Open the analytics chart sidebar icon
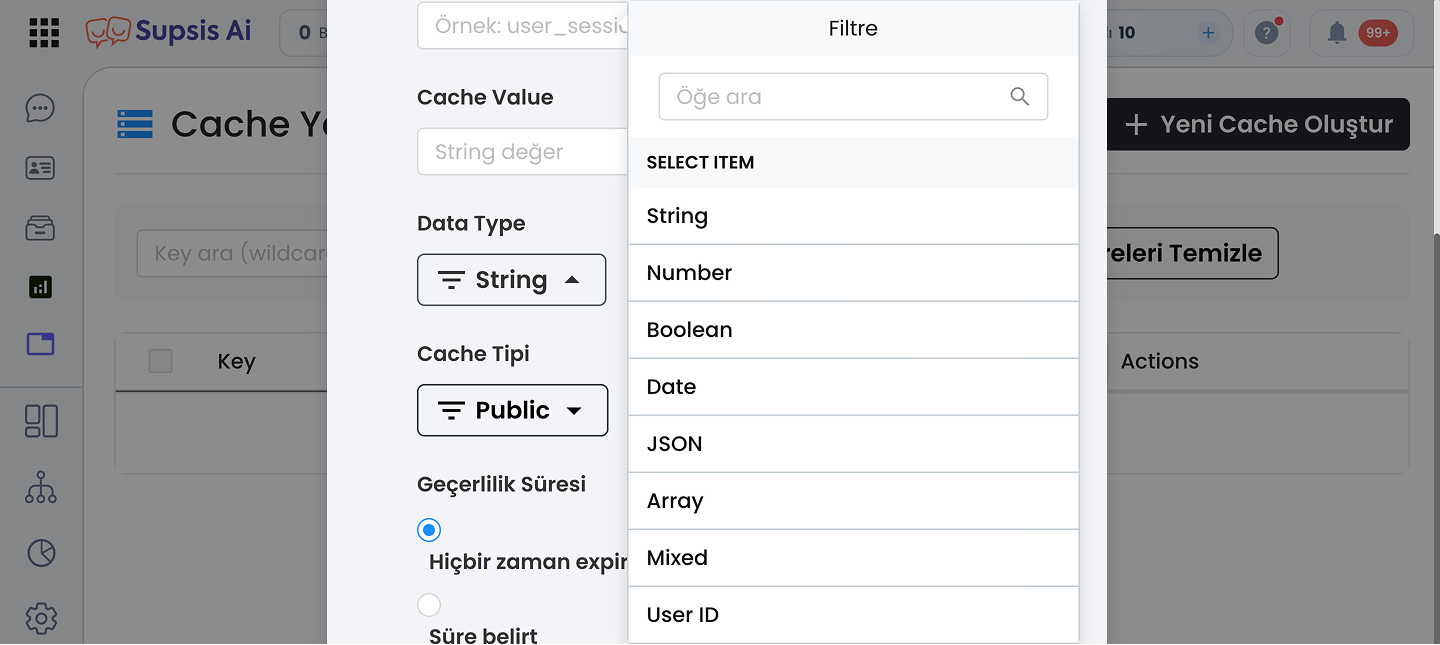Viewport: 1440px width, 645px height. pyautogui.click(x=40, y=288)
